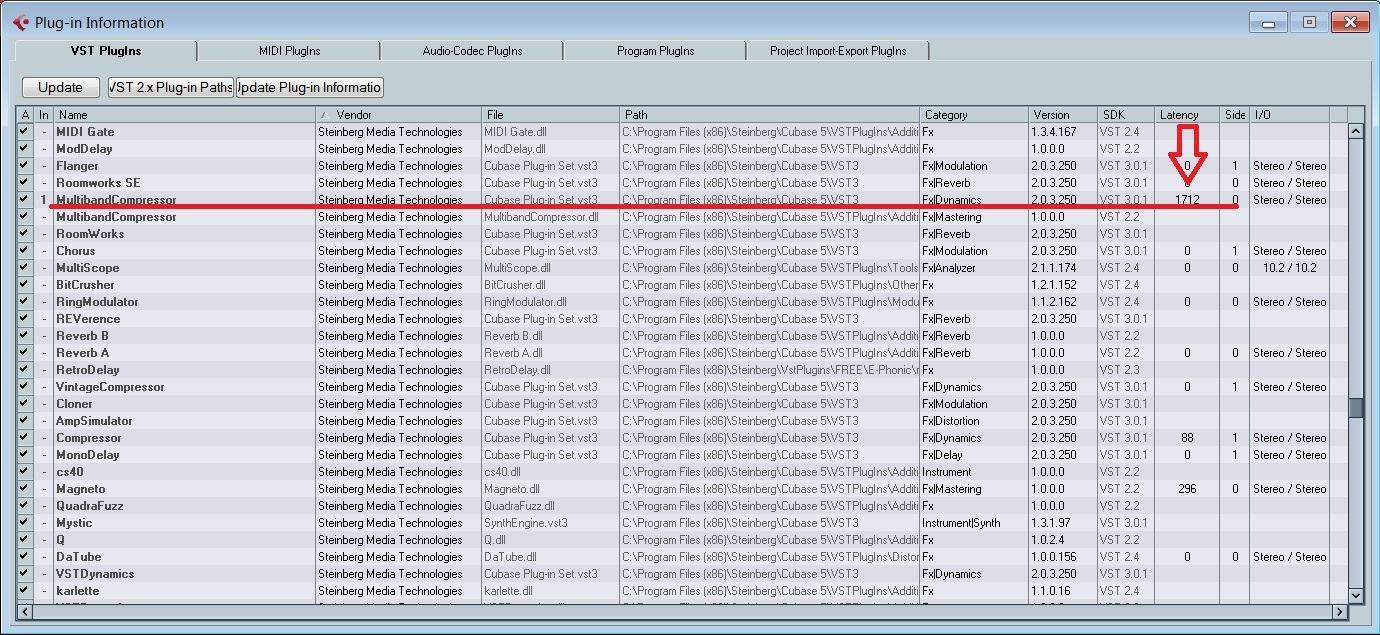The image size is (1380, 635).
Task: Sort the list by Name column header
Action: 185,115
